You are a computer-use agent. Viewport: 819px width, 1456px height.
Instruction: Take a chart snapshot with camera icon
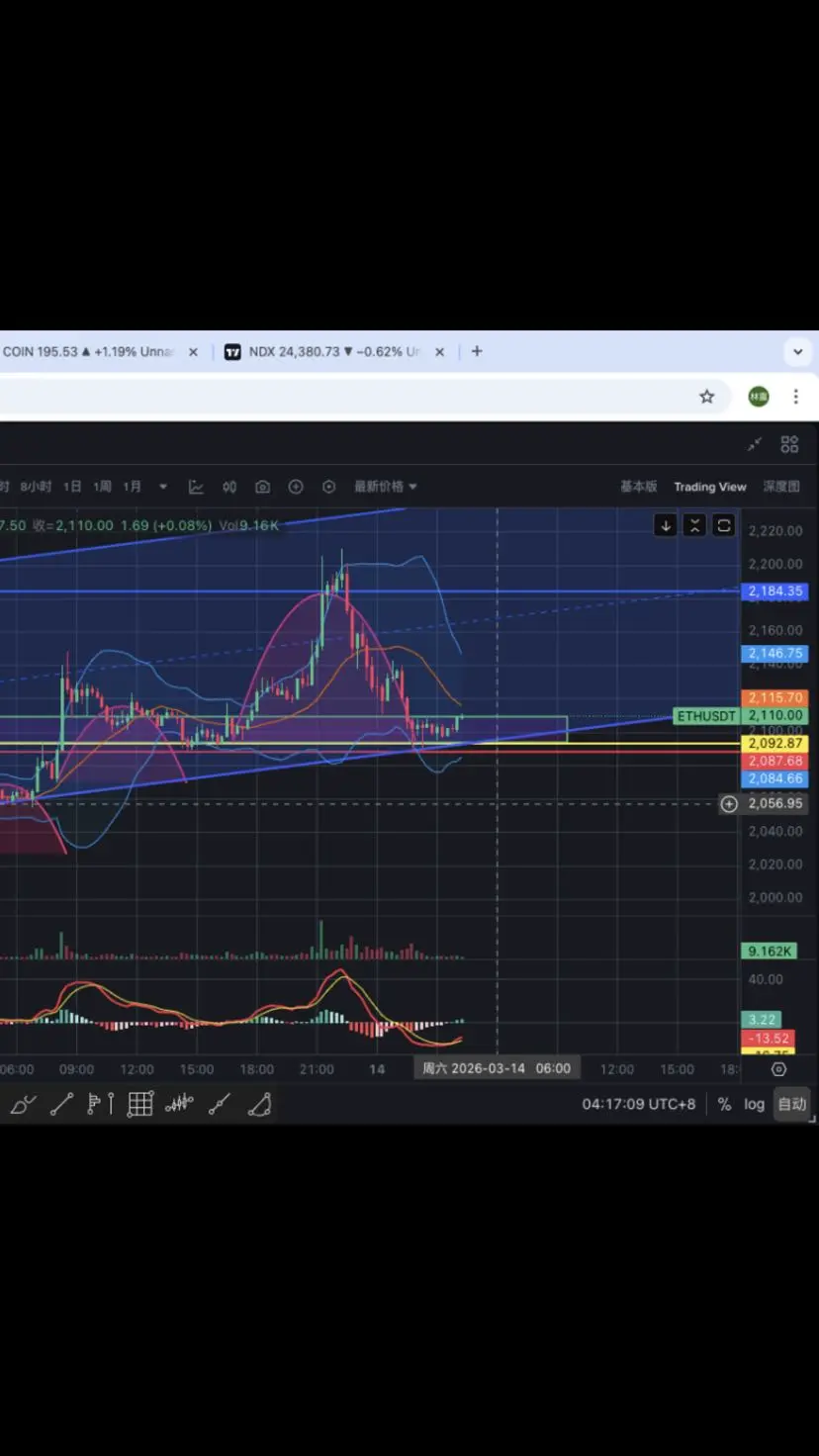[262, 487]
